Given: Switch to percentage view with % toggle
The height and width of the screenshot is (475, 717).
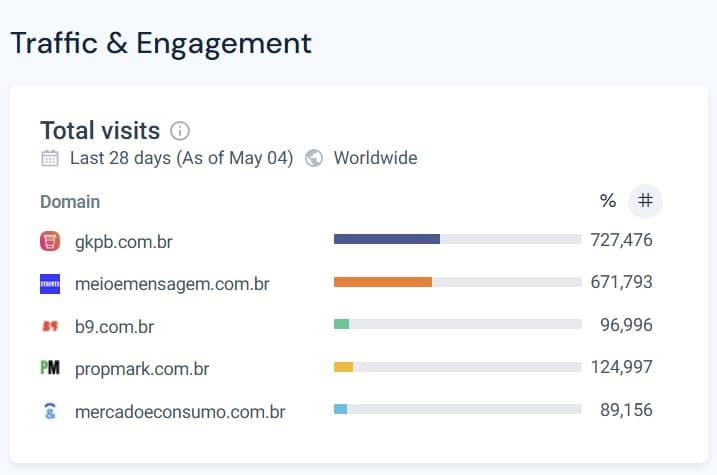Looking at the screenshot, I should pos(608,201).
